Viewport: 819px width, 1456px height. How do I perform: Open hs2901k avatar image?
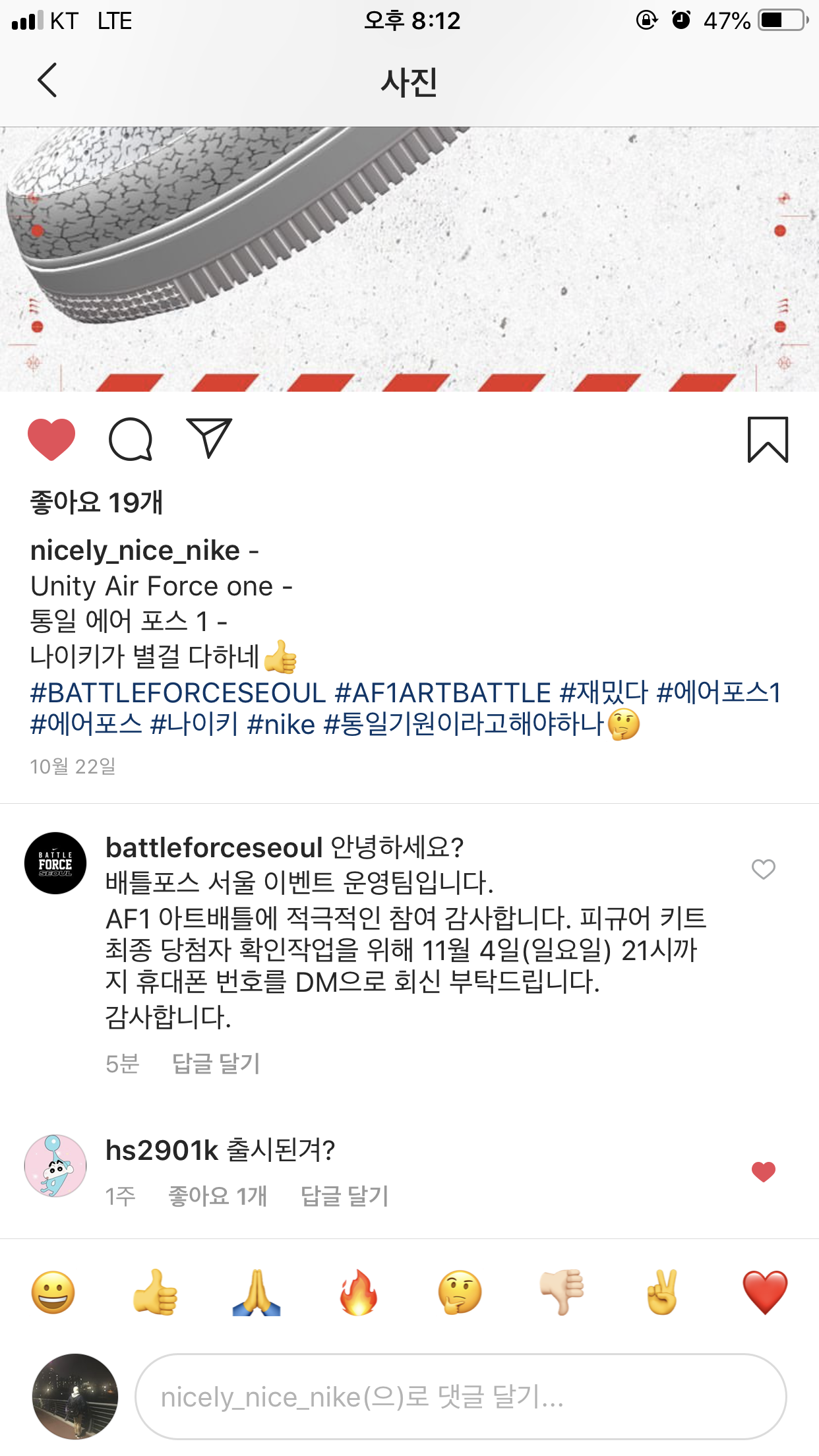(55, 1166)
